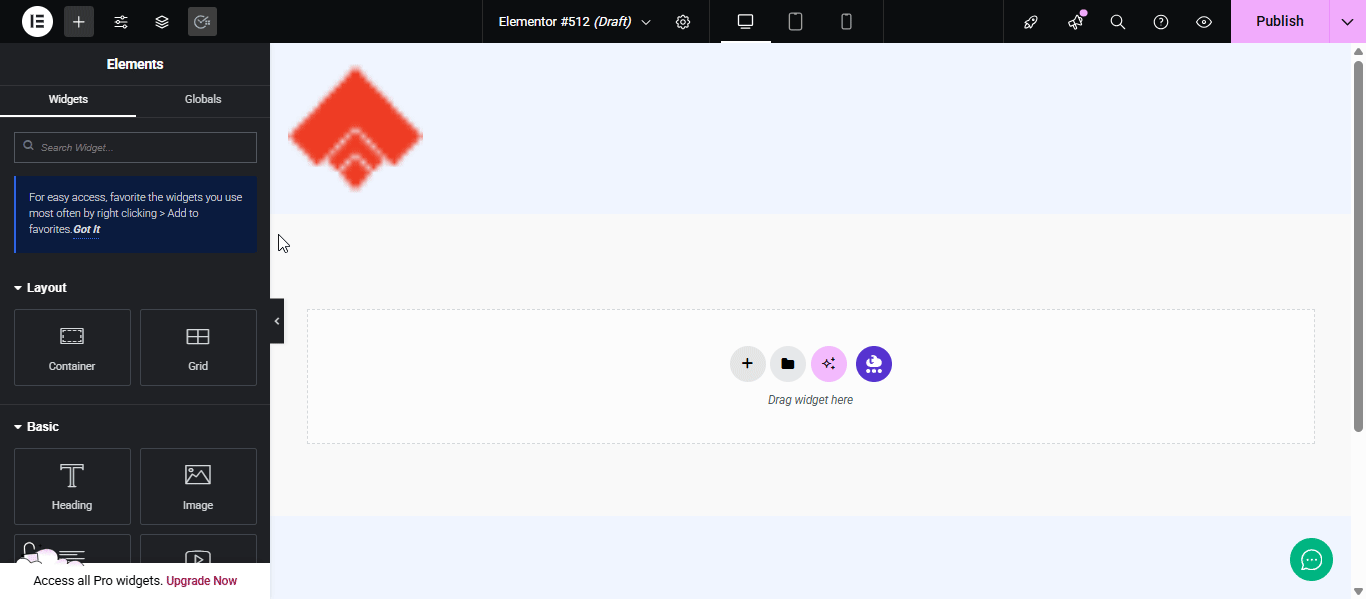This screenshot has height=599, width=1366.
Task: Open the Elementor logo menu
Action: [37, 21]
